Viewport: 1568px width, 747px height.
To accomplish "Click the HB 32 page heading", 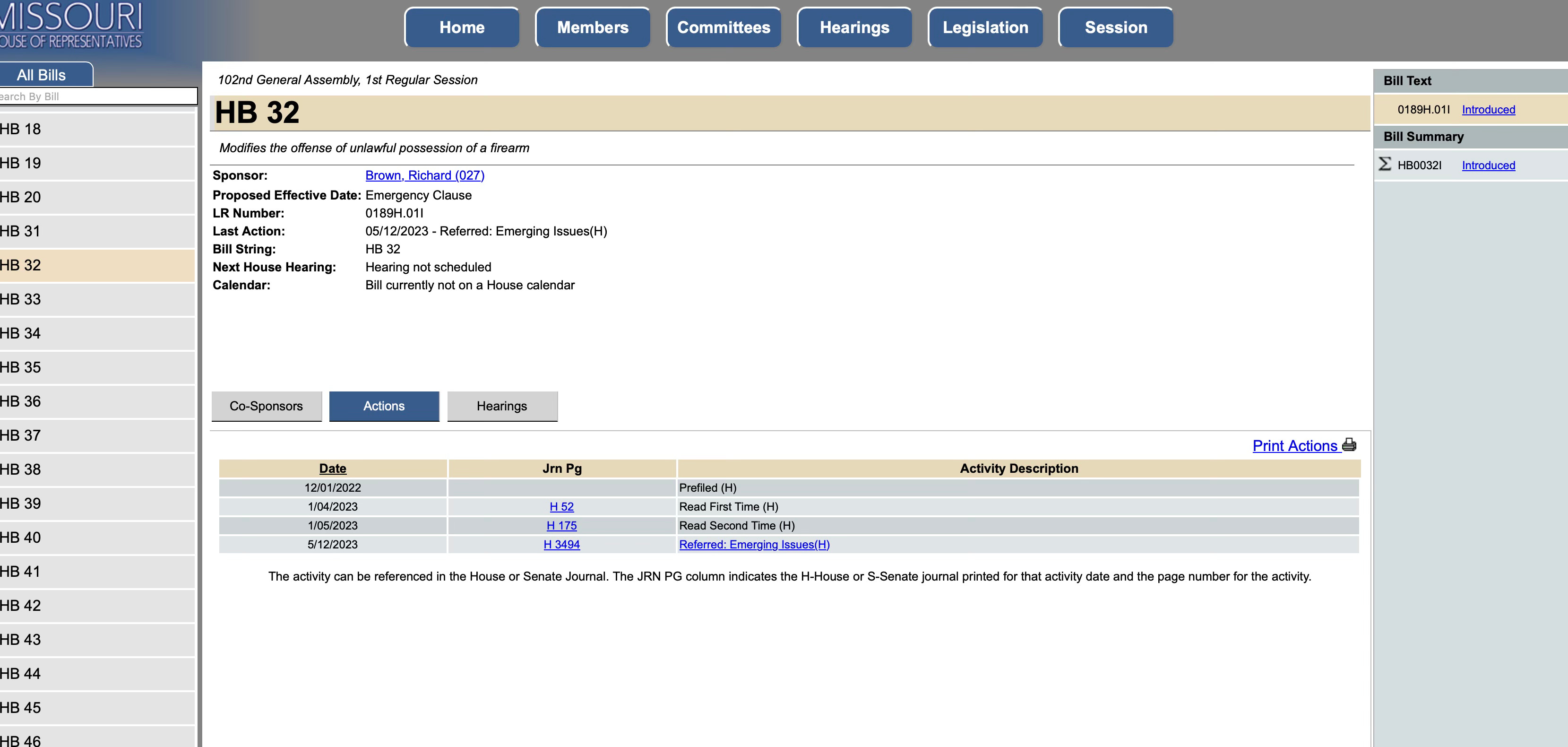I will tap(257, 113).
